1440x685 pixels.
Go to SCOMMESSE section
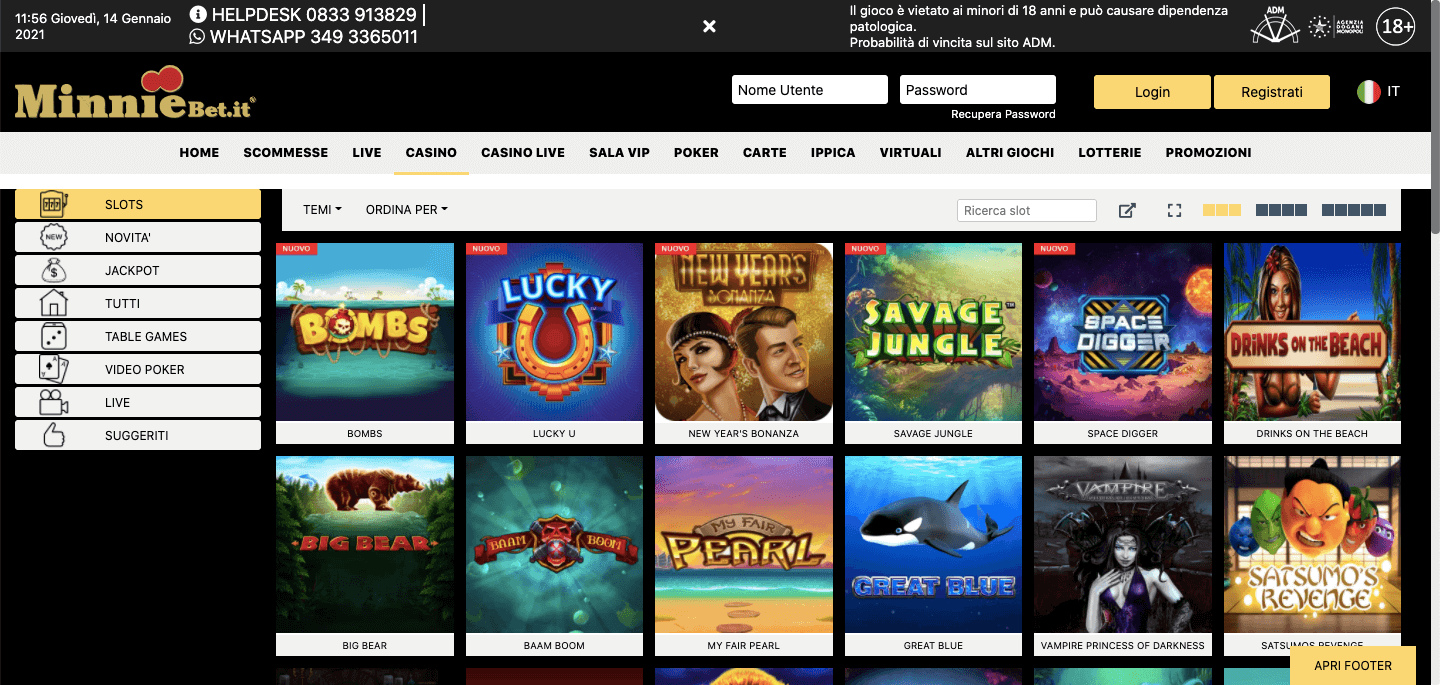pyautogui.click(x=286, y=153)
